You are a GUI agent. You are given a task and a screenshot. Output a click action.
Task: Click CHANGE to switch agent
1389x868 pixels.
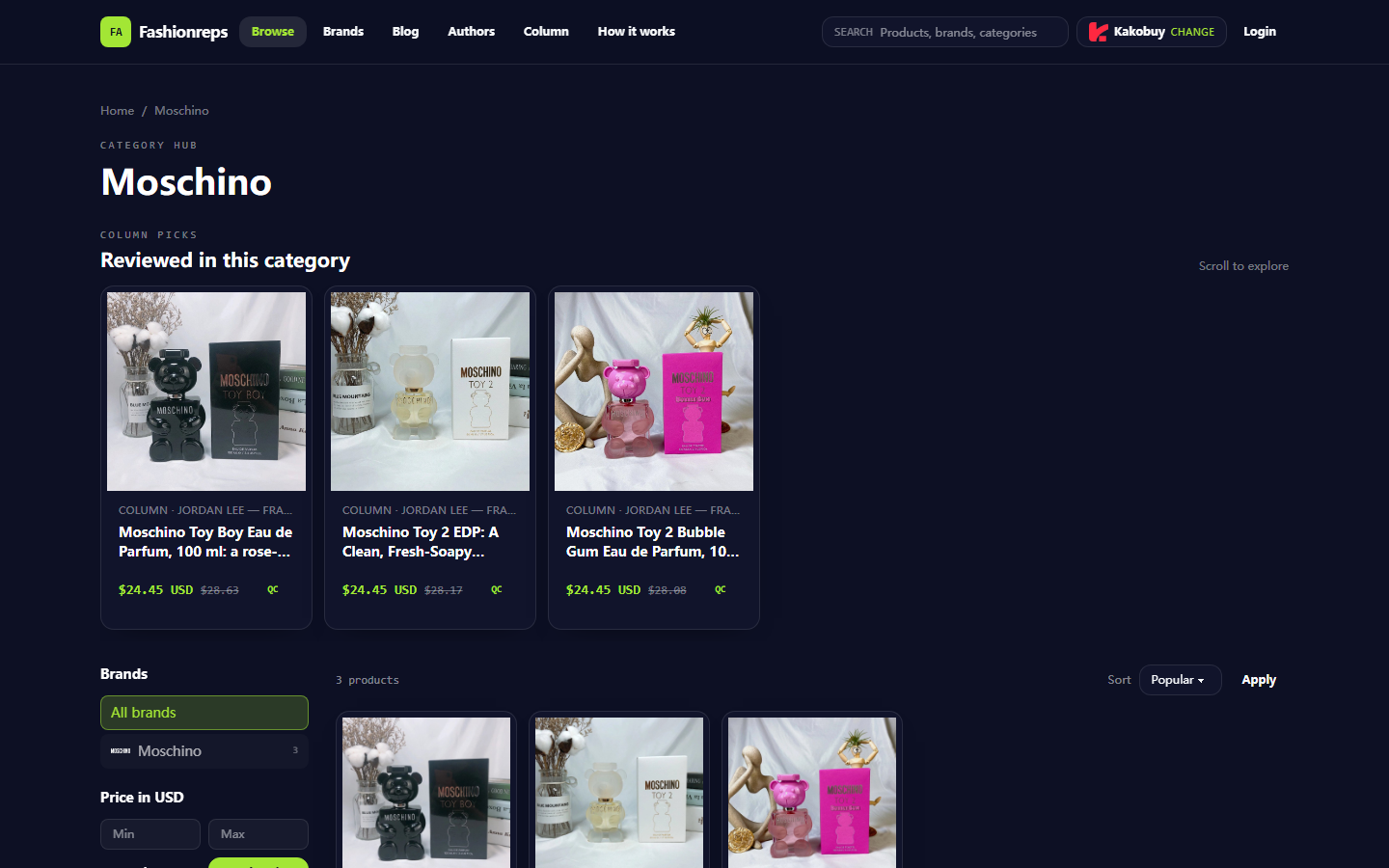tap(1192, 32)
